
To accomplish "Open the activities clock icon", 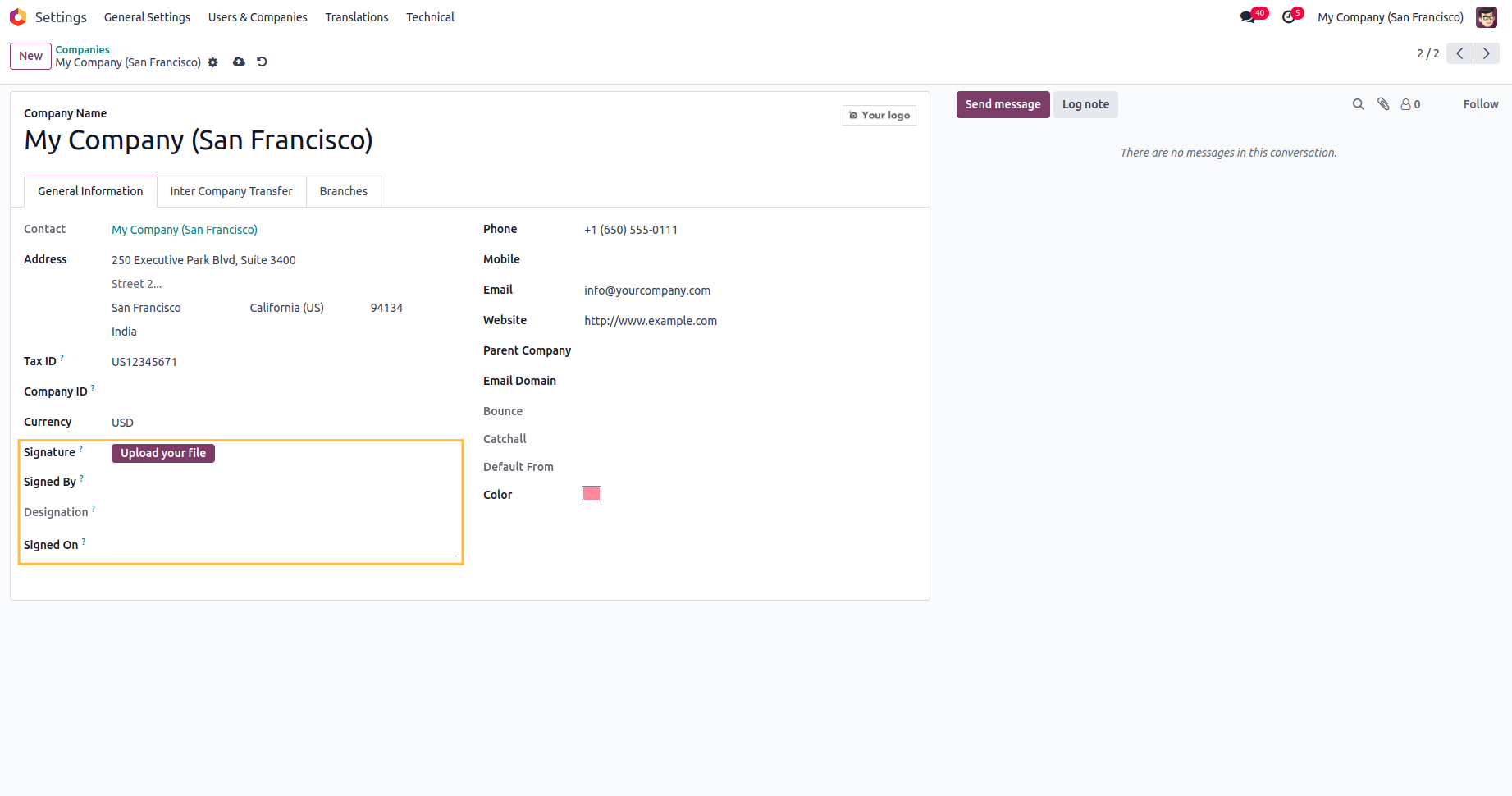I will [x=1288, y=17].
